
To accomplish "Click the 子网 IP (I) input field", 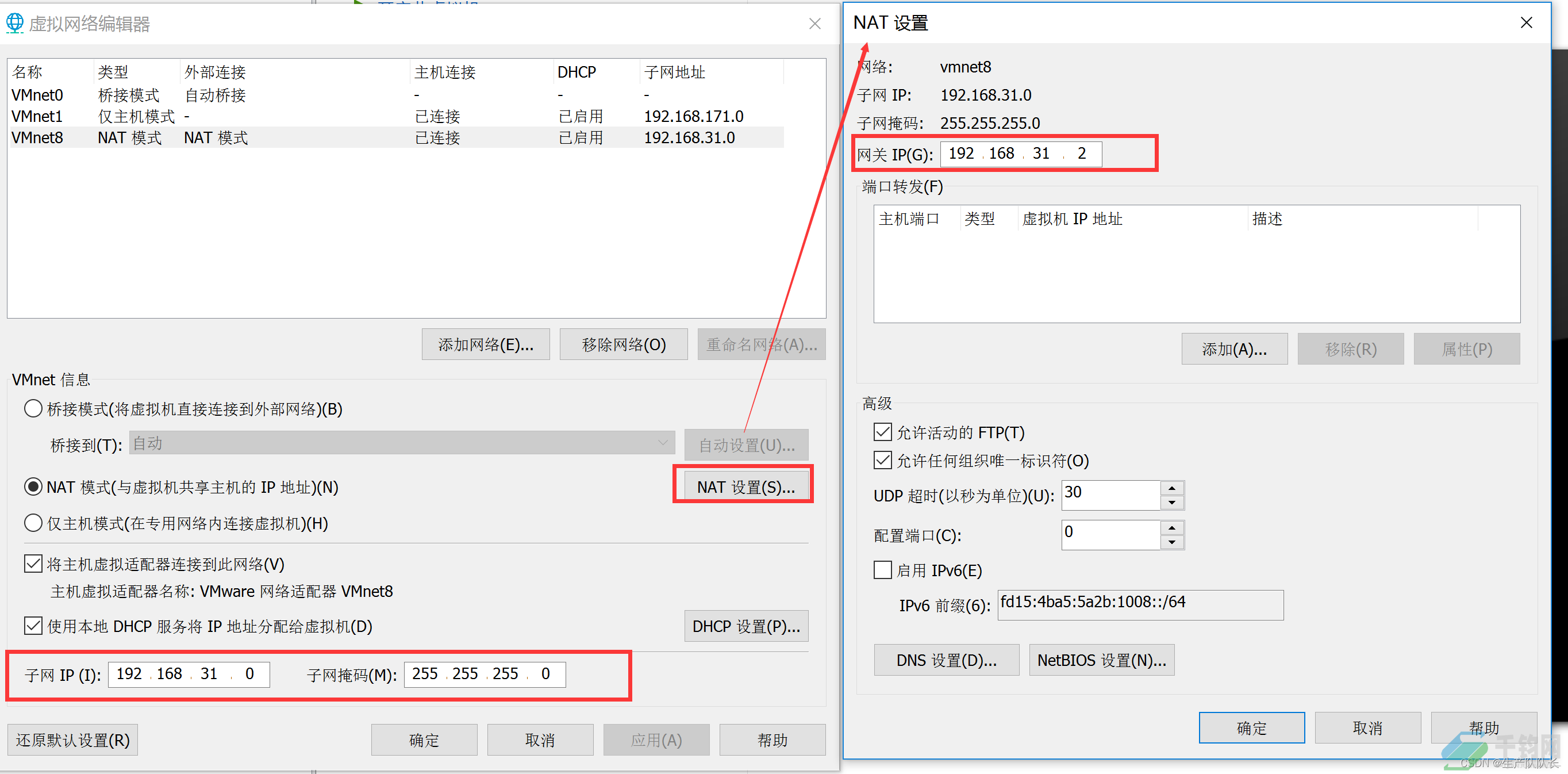I will (x=189, y=674).
